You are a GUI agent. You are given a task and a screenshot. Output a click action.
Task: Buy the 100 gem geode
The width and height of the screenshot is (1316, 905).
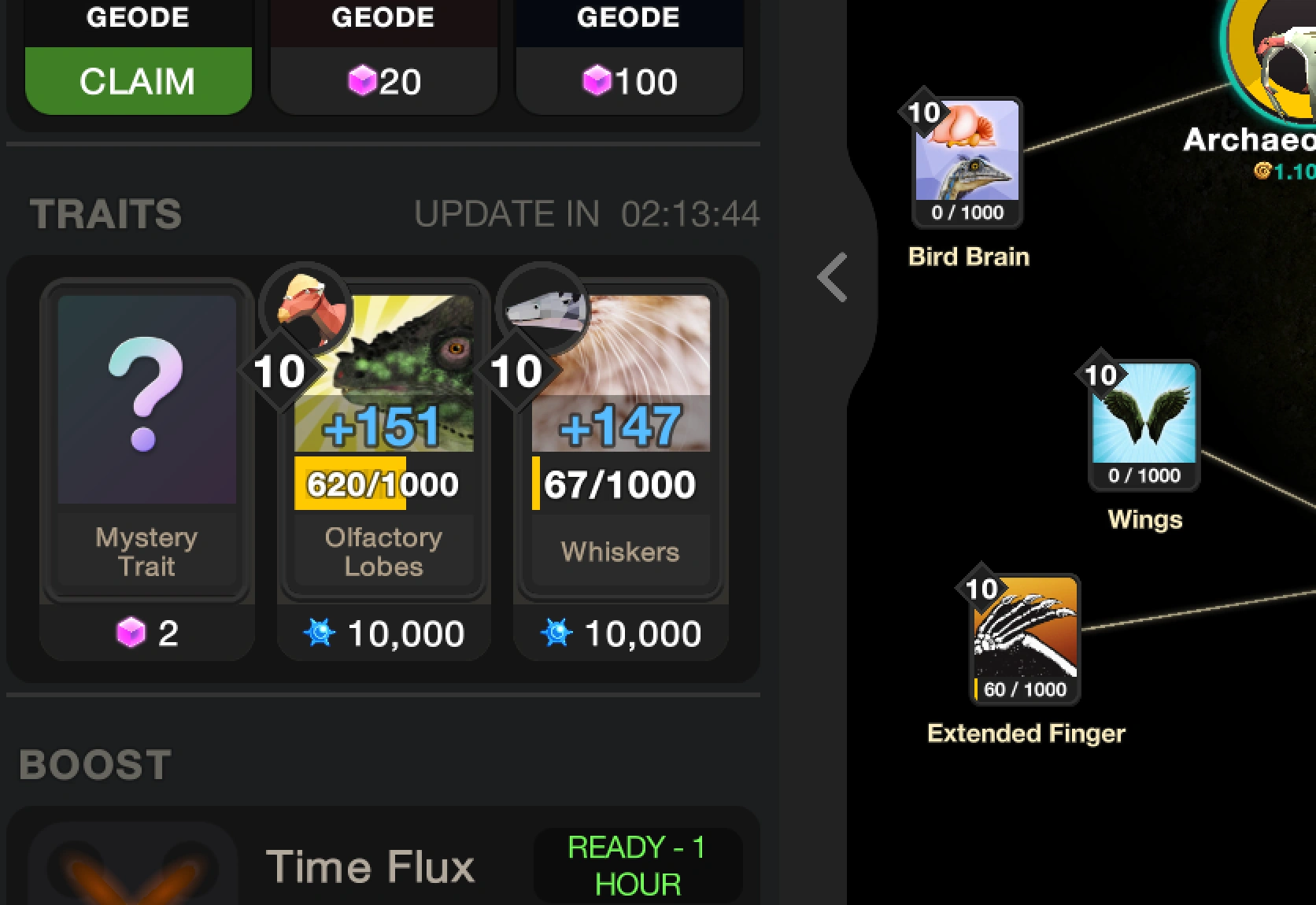(629, 80)
